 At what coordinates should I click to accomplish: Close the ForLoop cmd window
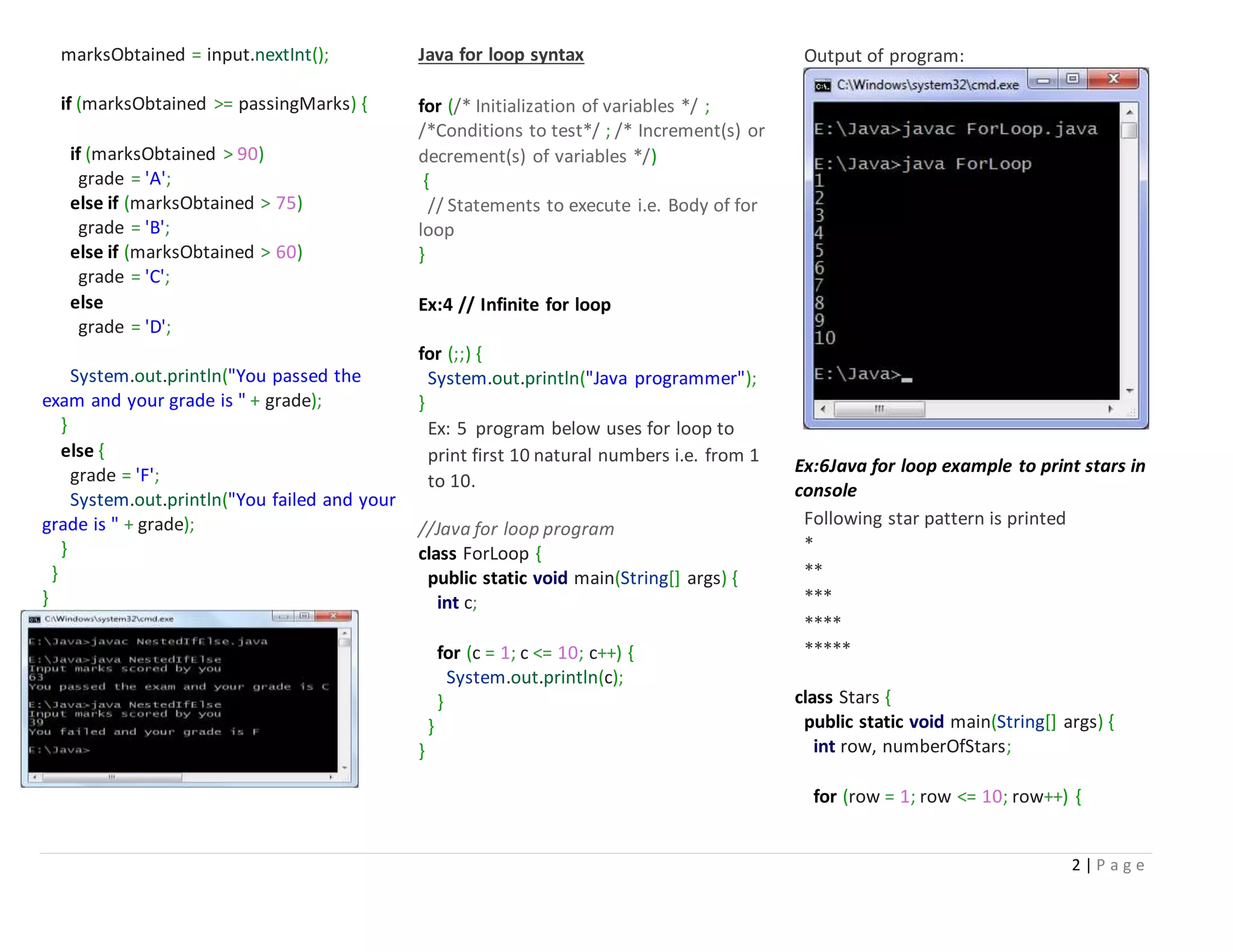pos(1113,79)
